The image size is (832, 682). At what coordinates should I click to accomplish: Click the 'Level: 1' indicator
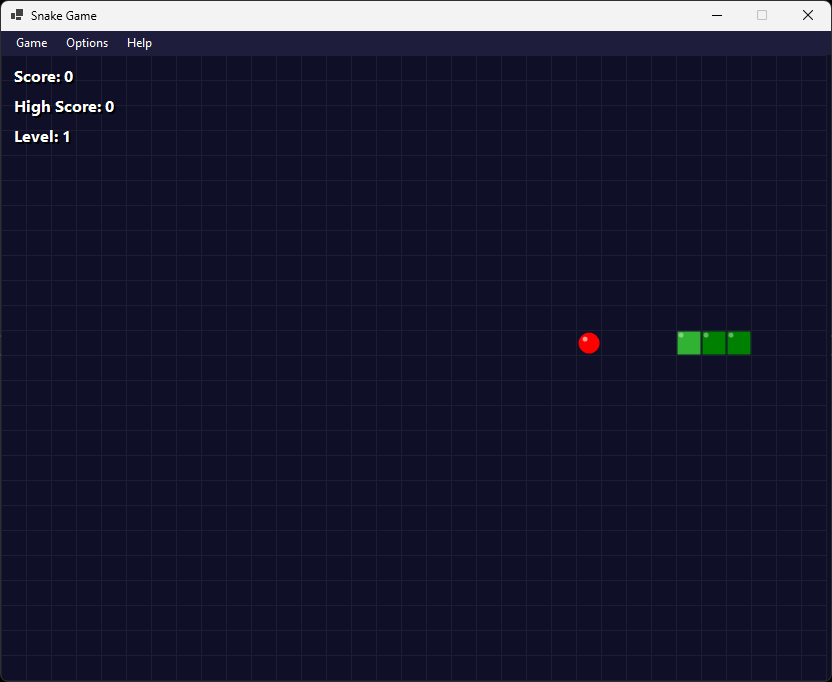pyautogui.click(x=42, y=137)
